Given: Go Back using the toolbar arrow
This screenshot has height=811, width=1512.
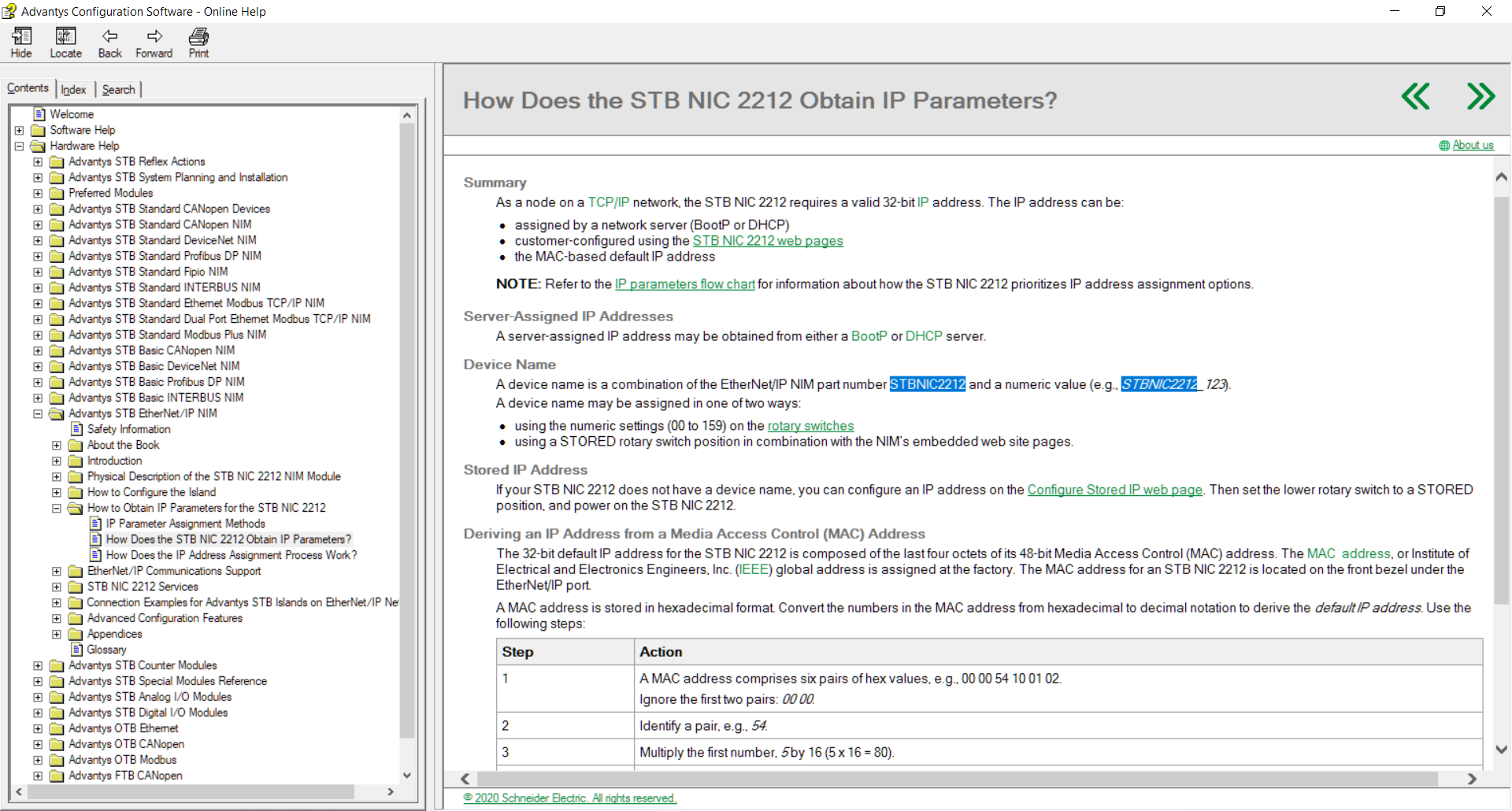Looking at the screenshot, I should point(109,36).
